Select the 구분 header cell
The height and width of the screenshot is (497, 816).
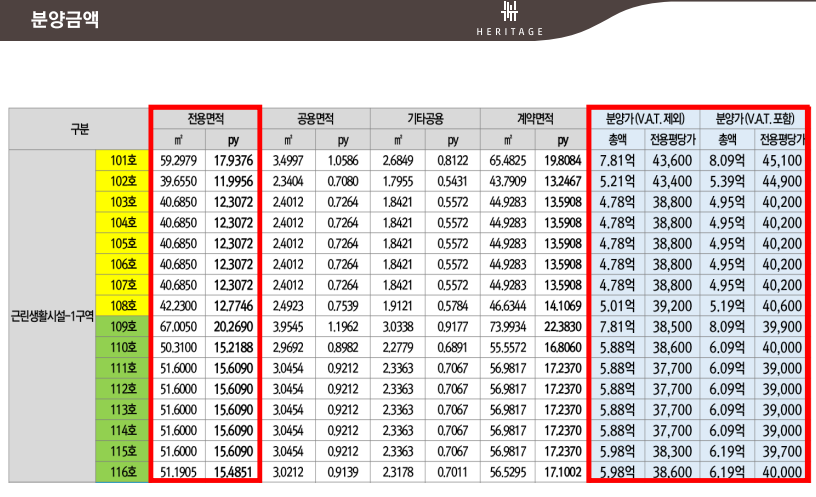(x=79, y=129)
